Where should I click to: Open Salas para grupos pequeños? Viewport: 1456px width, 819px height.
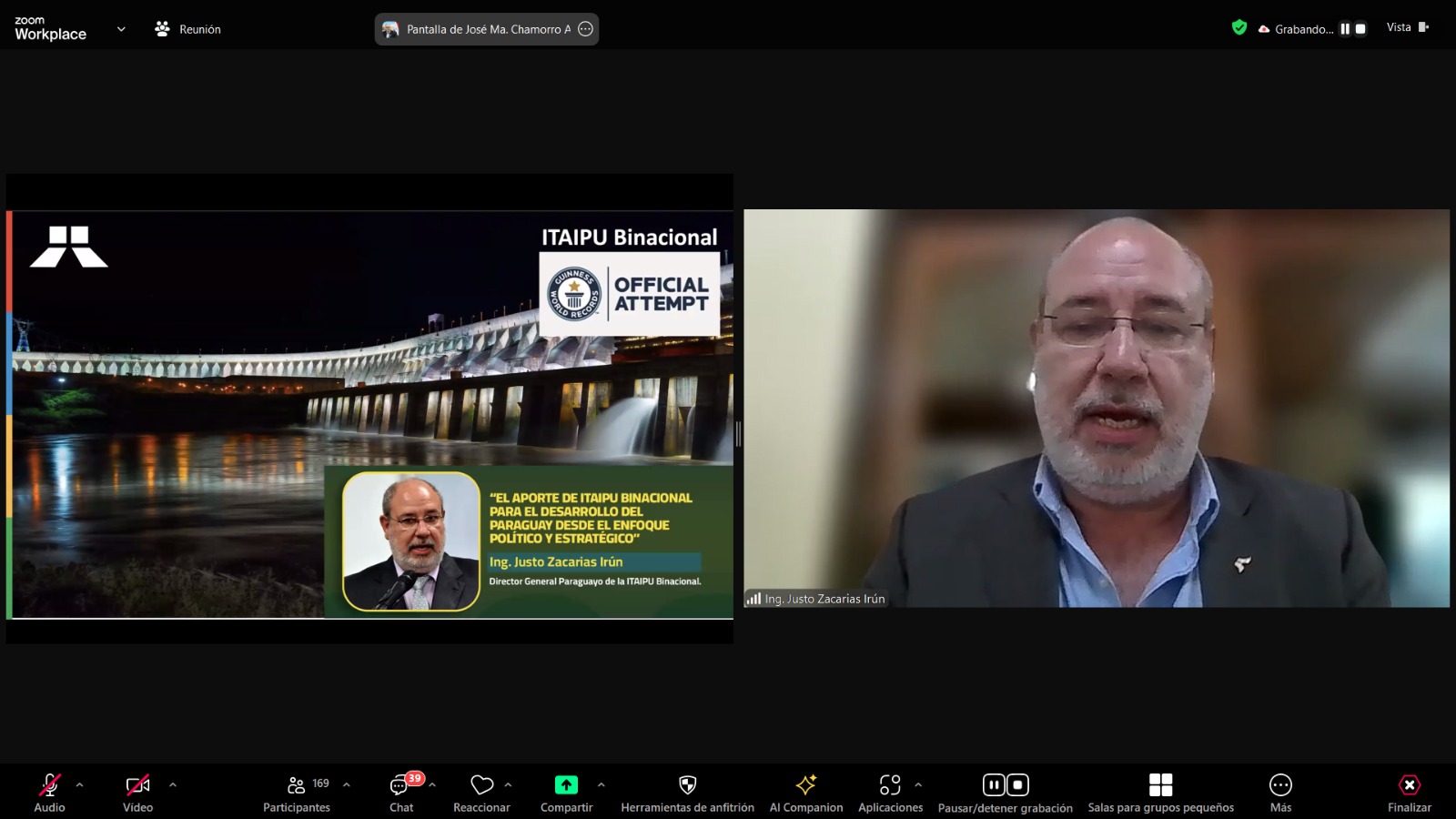tap(1161, 792)
